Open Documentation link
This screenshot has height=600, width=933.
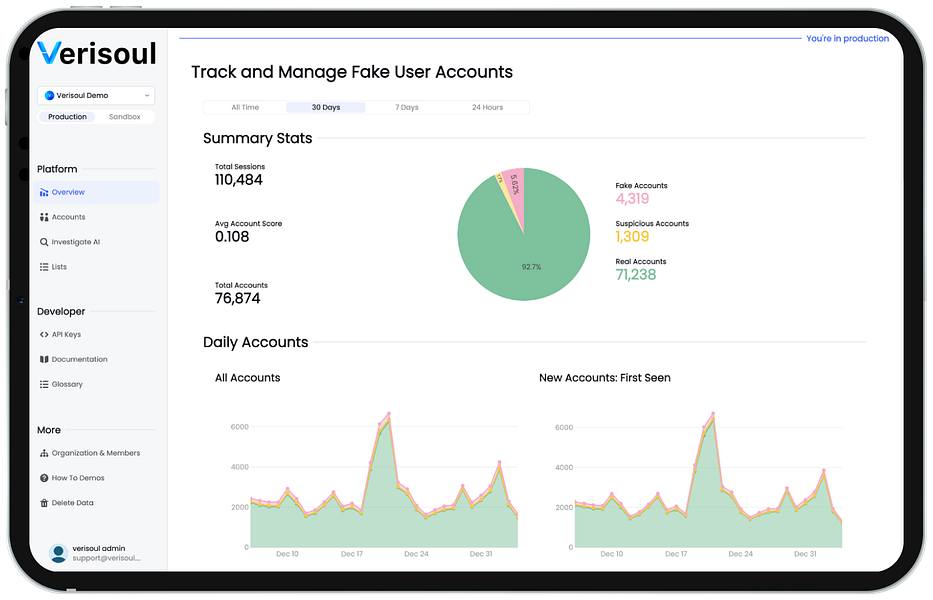96,360
